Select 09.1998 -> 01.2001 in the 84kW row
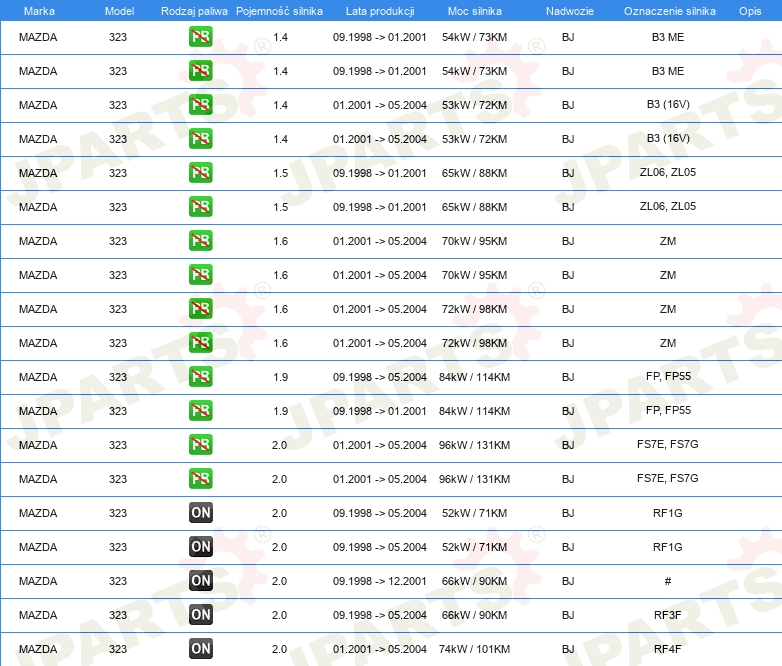This screenshot has height=666, width=782. click(380, 411)
